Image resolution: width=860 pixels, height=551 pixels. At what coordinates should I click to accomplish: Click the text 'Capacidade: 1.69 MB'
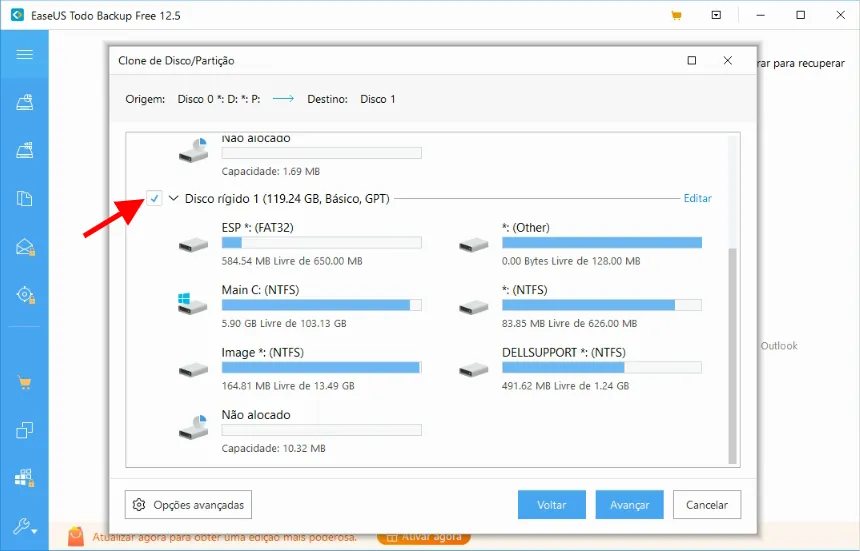tap(270, 172)
